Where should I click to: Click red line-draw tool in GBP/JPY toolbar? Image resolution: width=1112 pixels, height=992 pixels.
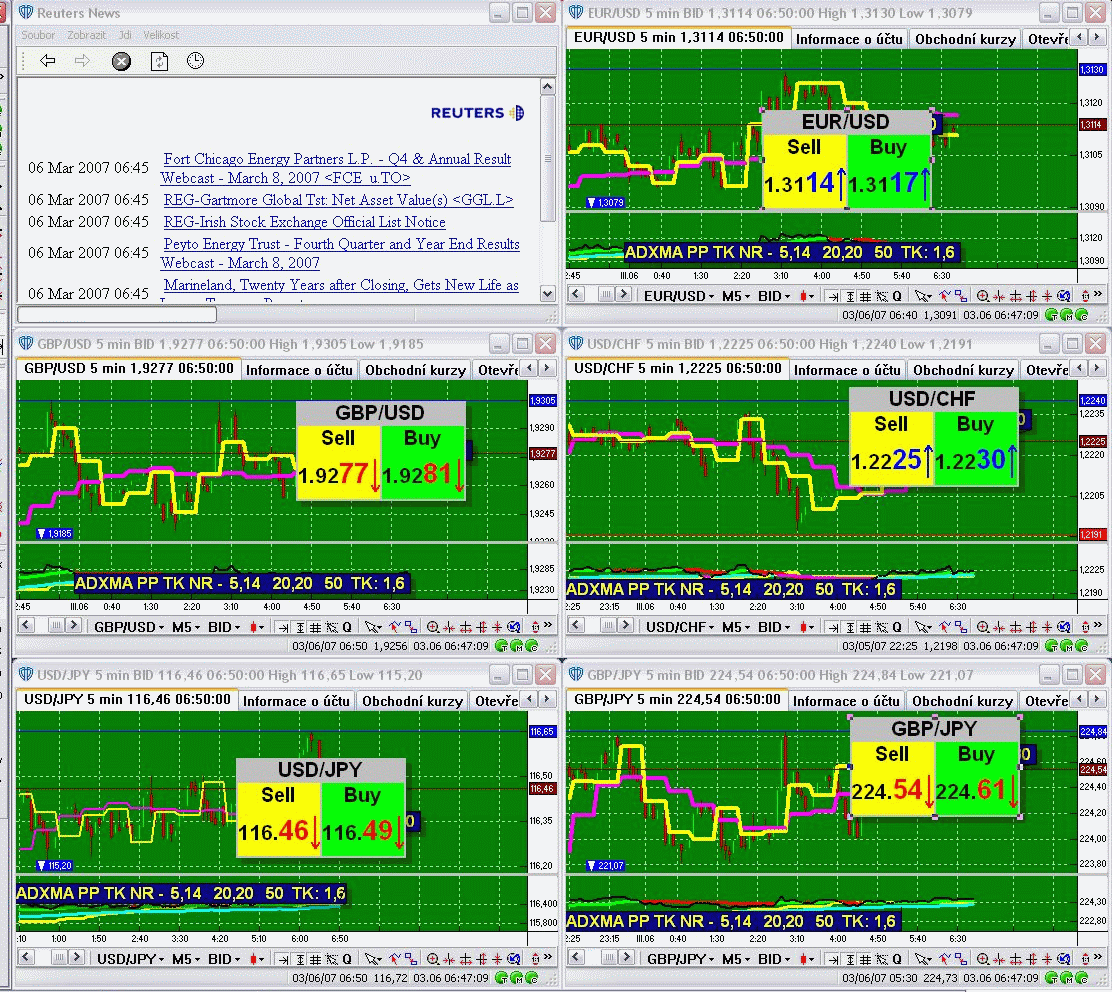click(945, 959)
